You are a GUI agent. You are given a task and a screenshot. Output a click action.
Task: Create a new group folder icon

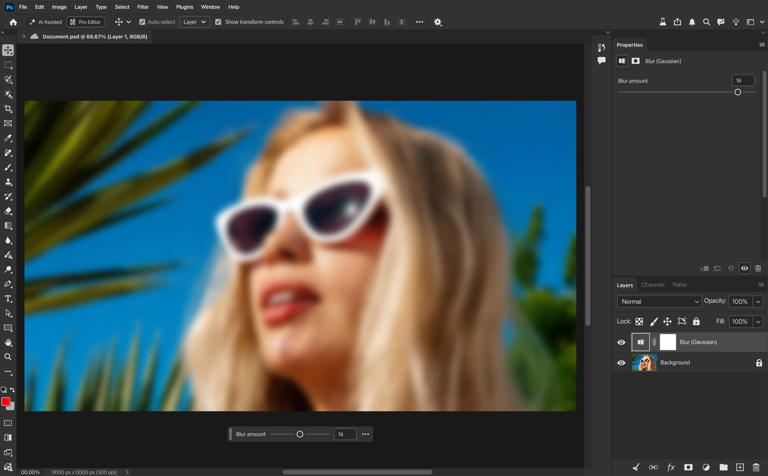723,467
